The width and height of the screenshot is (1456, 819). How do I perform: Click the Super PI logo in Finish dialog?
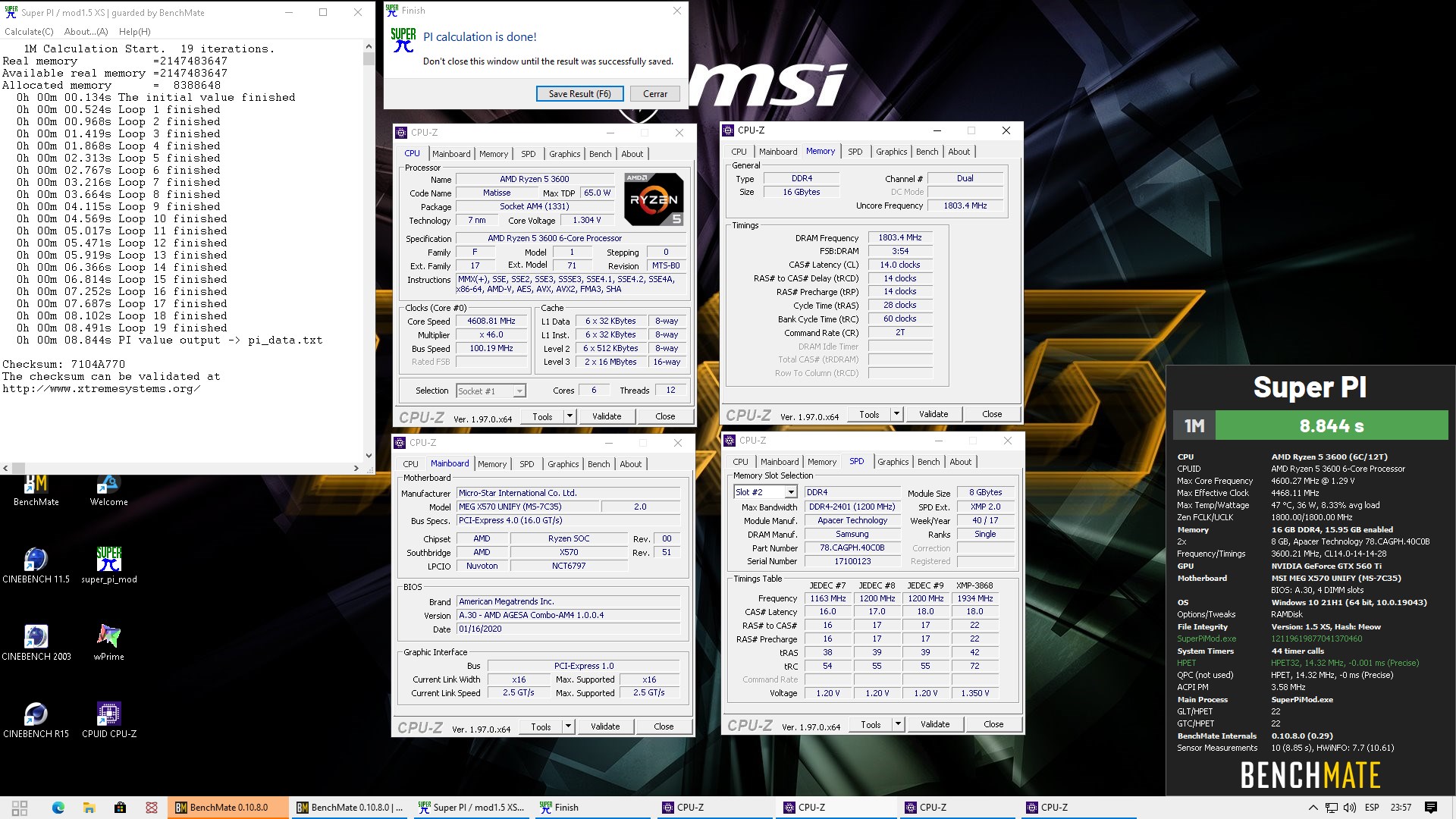(403, 40)
